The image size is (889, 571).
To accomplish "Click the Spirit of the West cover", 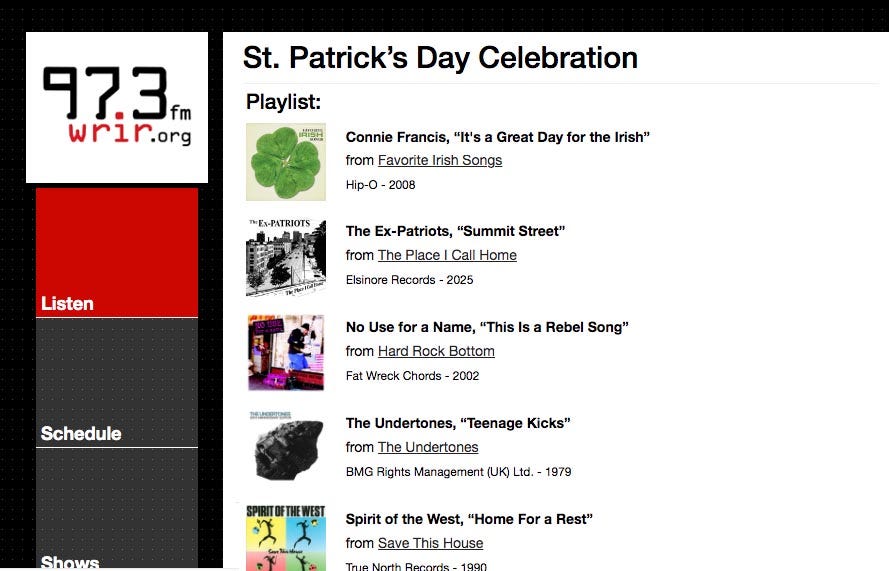I will pyautogui.click(x=286, y=538).
